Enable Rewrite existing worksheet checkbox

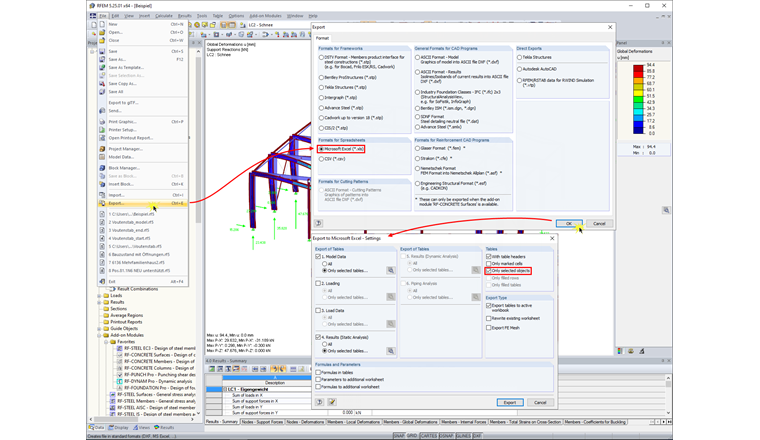[x=489, y=318]
